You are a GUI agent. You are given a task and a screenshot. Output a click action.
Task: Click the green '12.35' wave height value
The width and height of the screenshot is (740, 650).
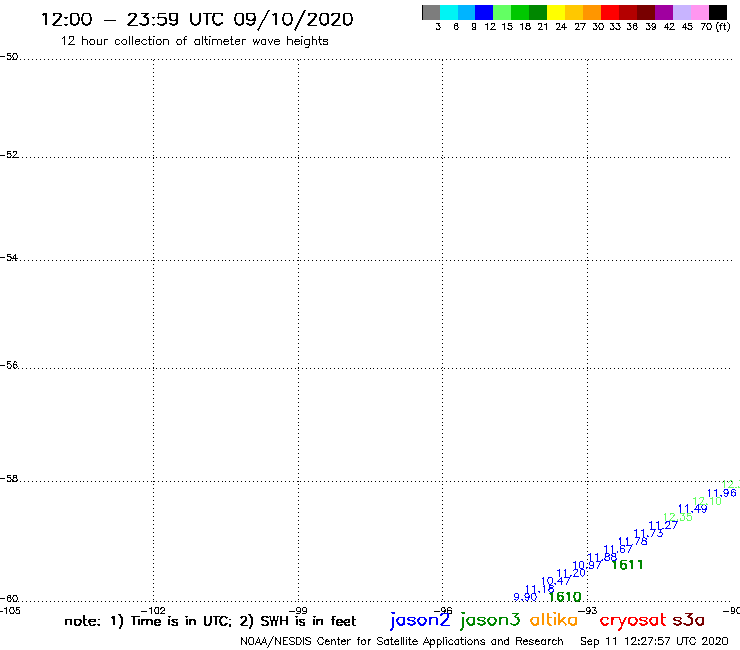(x=678, y=517)
